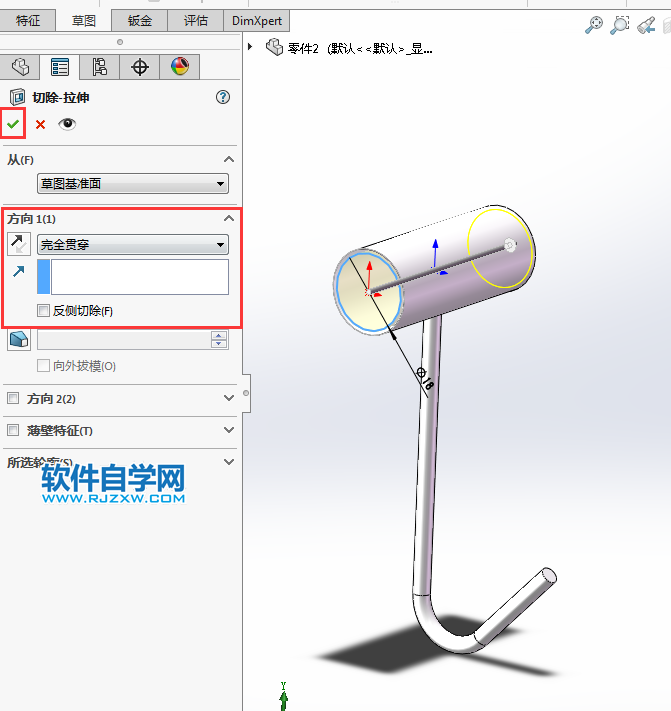
Task: Click the 切除-拉伸 feature icon
Action: coord(17,97)
